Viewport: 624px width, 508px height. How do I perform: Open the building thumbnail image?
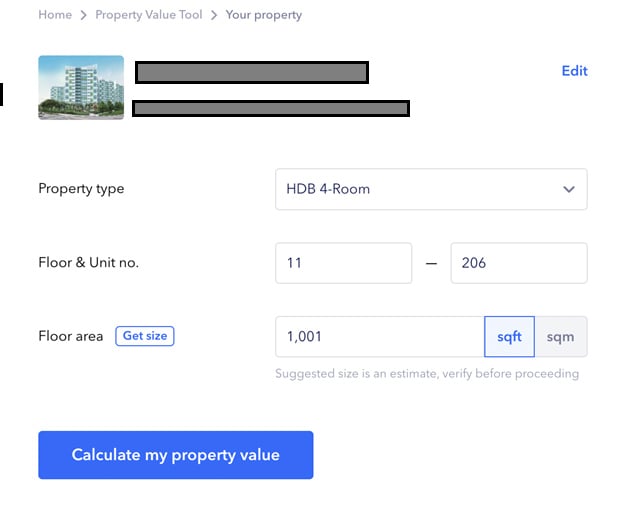(81, 88)
